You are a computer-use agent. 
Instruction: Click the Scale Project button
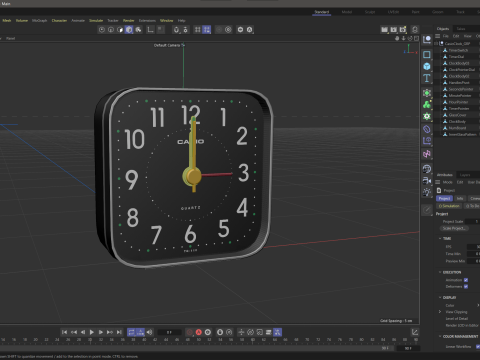pos(454,228)
